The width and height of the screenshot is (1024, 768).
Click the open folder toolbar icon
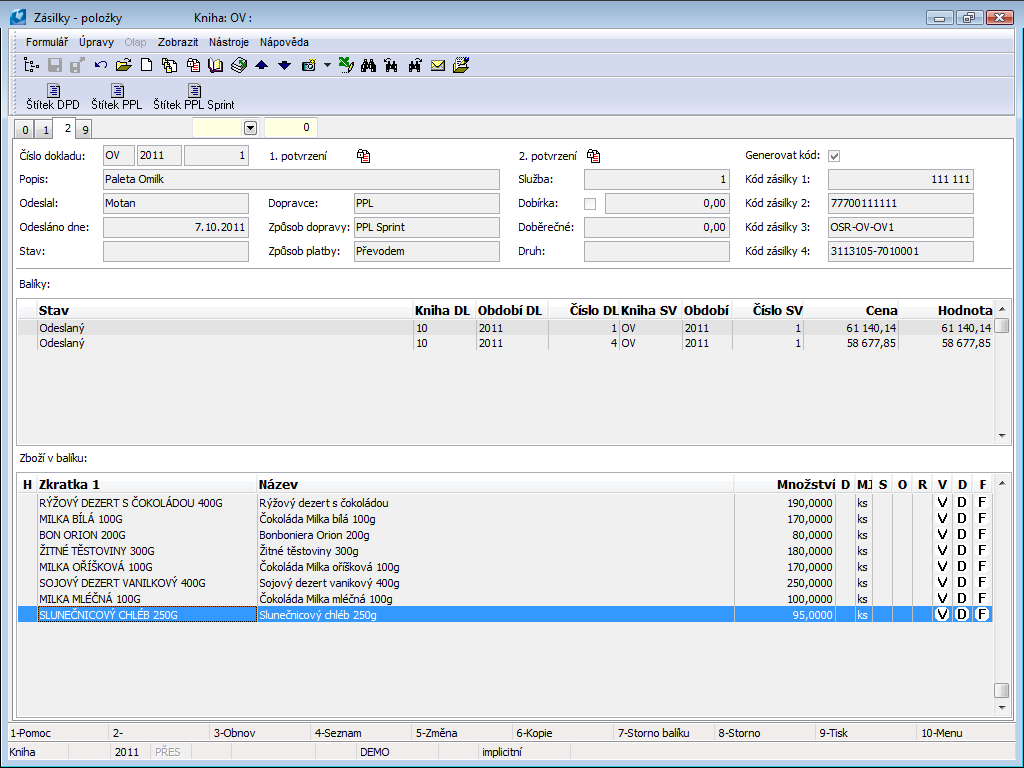click(x=123, y=66)
